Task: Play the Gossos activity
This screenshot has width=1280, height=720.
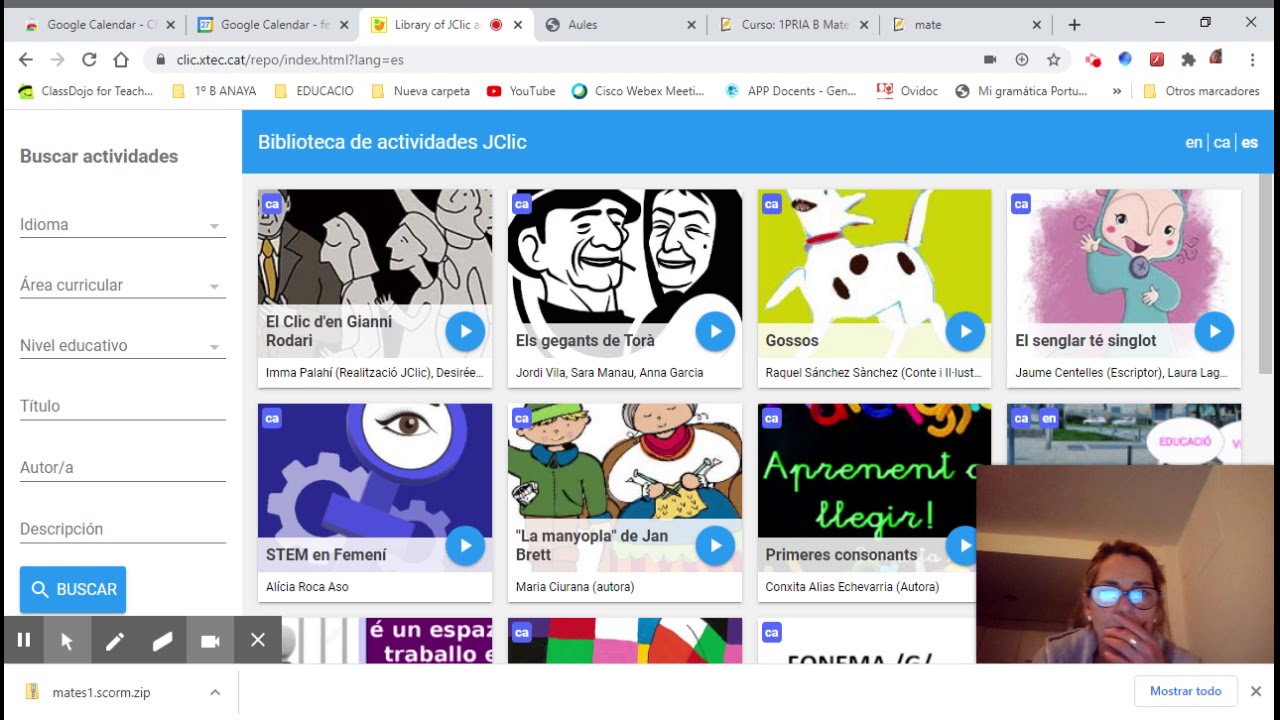Action: coord(965,331)
